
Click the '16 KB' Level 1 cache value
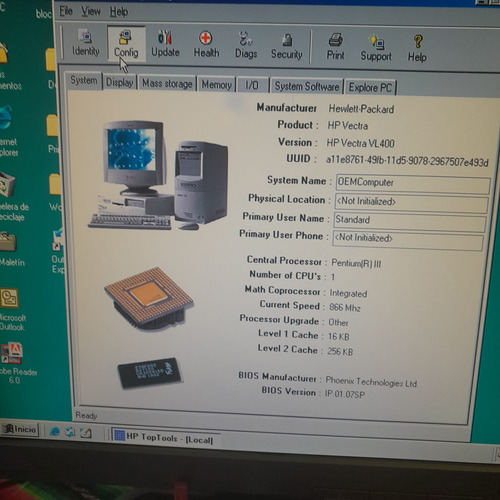click(339, 336)
